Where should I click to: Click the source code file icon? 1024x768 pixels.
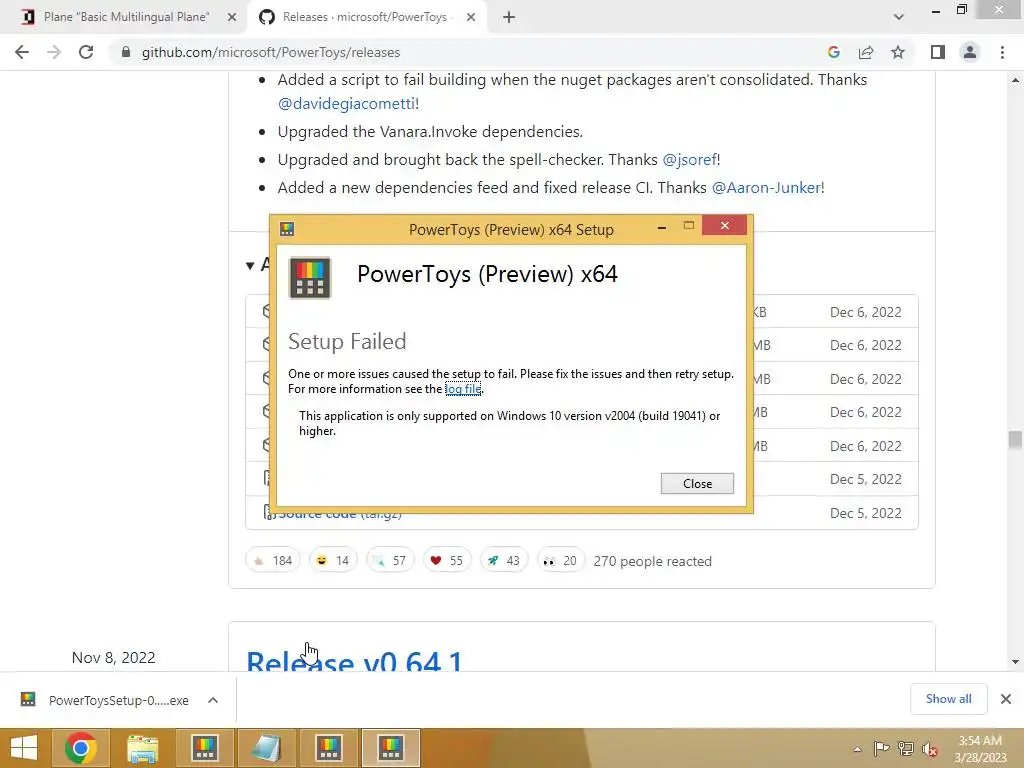point(267,511)
